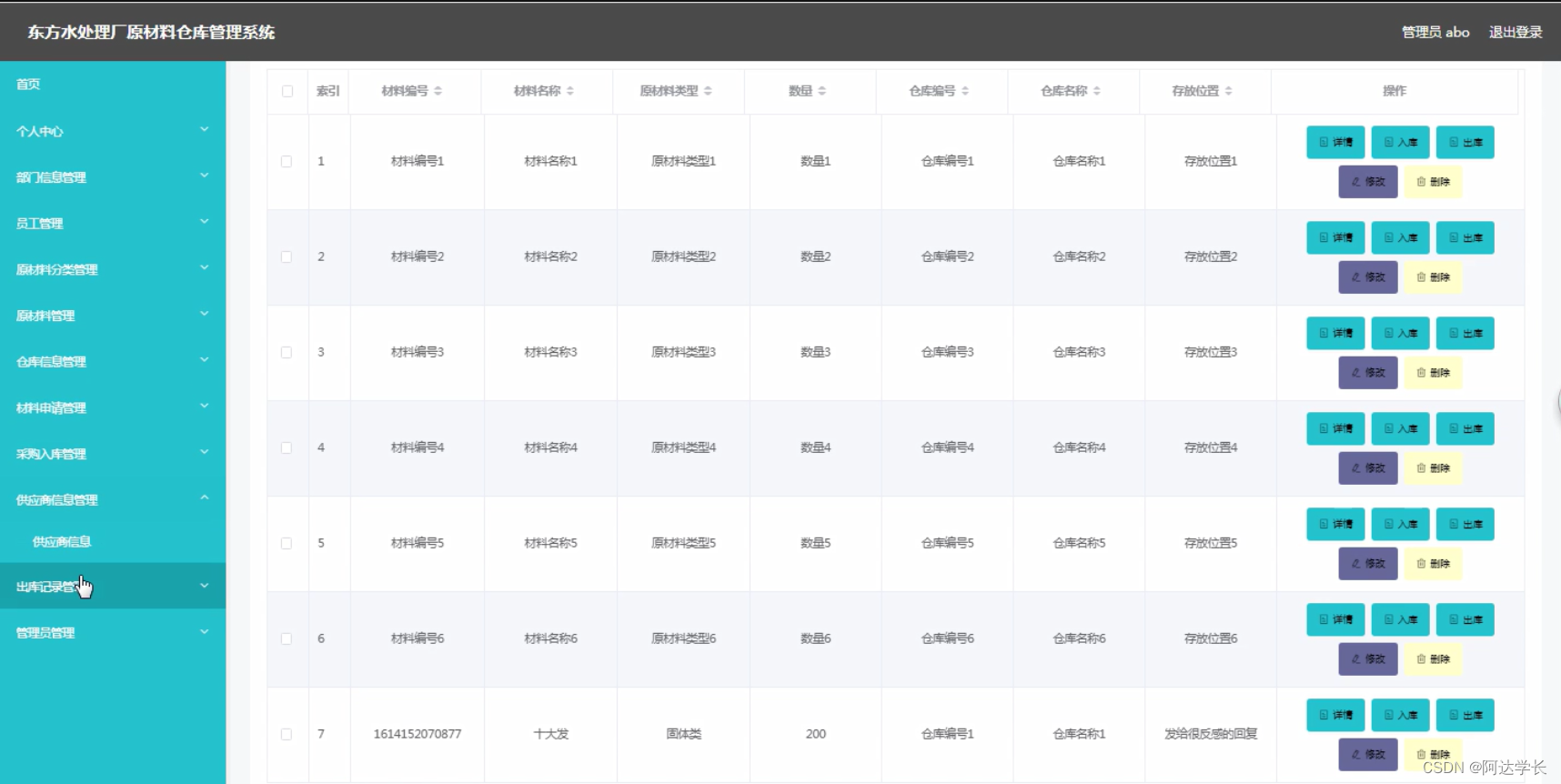The height and width of the screenshot is (784, 1561).
Task: Sort by 存放位置 column arrows
Action: [x=1228, y=91]
